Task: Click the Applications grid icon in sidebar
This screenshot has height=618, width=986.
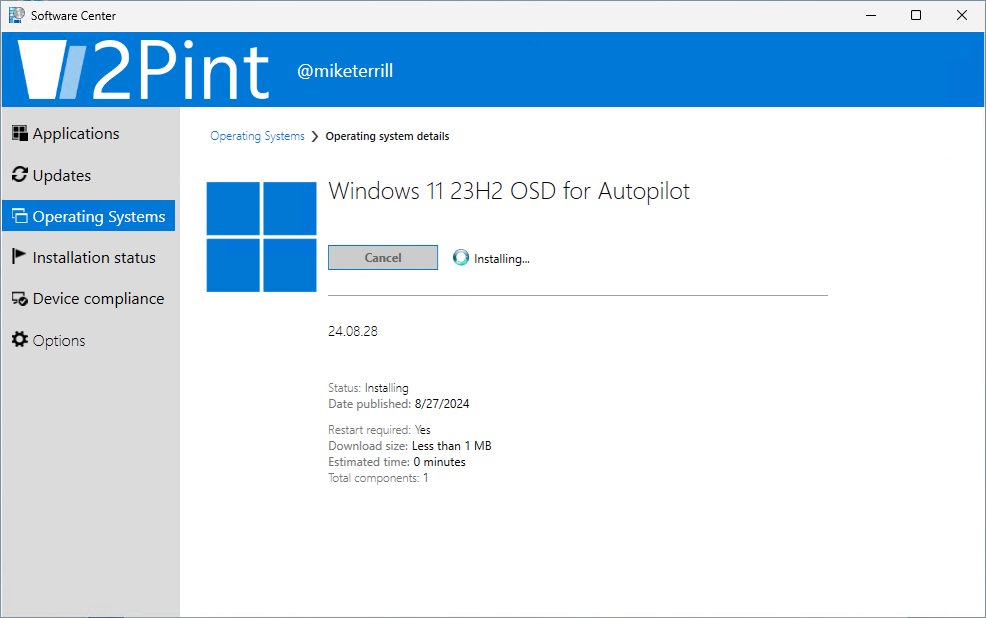Action: 19,133
